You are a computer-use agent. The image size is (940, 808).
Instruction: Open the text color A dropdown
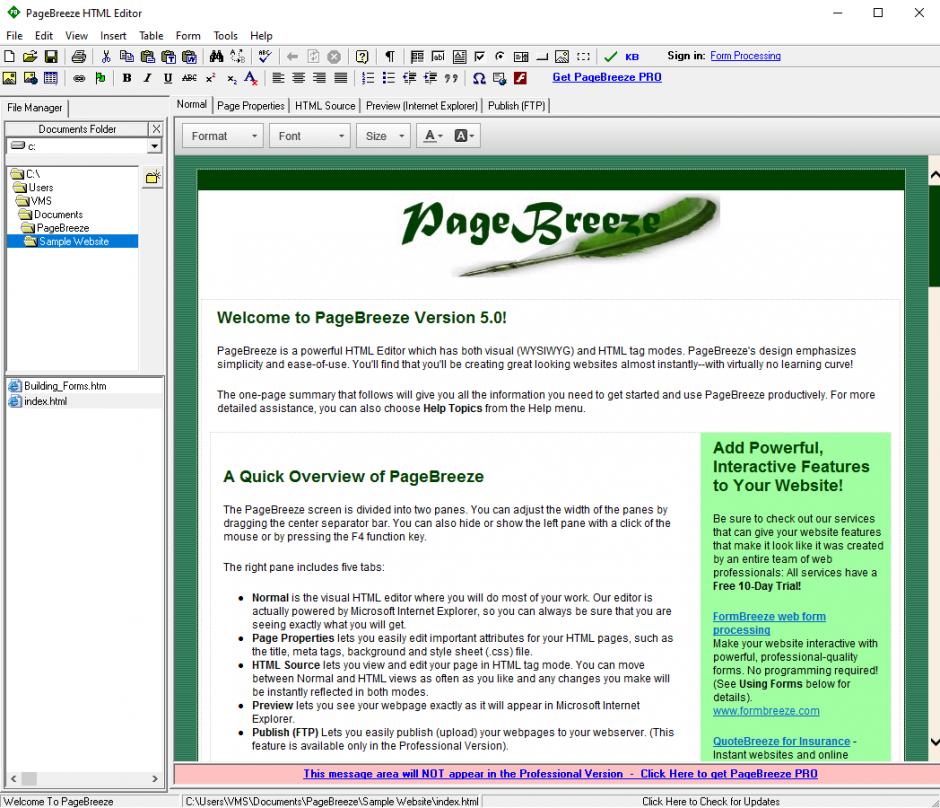(433, 136)
